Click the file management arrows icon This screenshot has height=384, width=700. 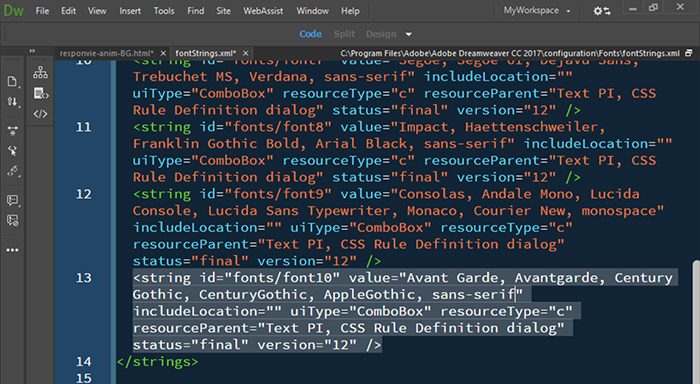(12, 102)
